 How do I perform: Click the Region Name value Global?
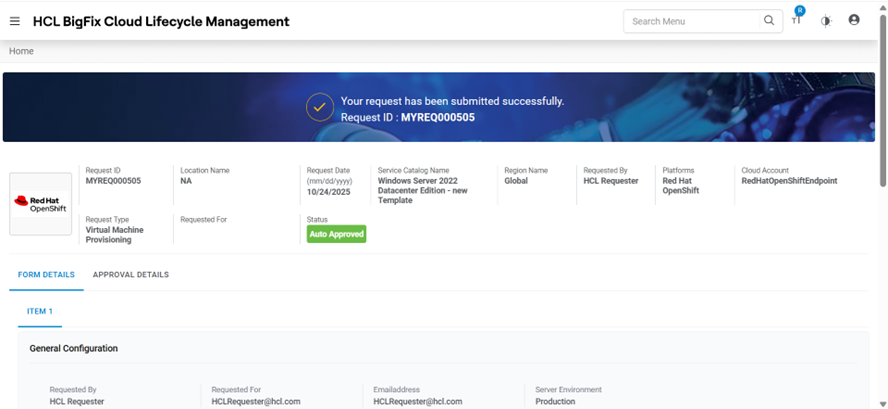tap(516, 181)
